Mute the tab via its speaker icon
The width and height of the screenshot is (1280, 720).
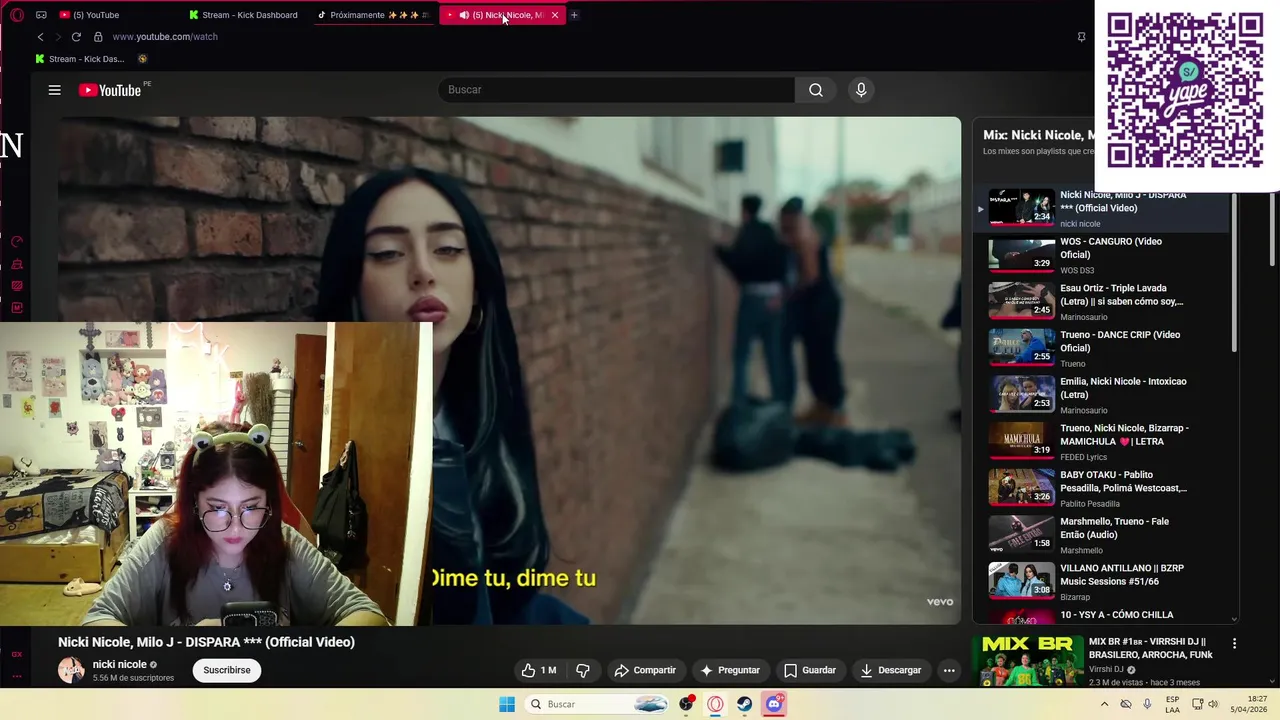(x=464, y=15)
